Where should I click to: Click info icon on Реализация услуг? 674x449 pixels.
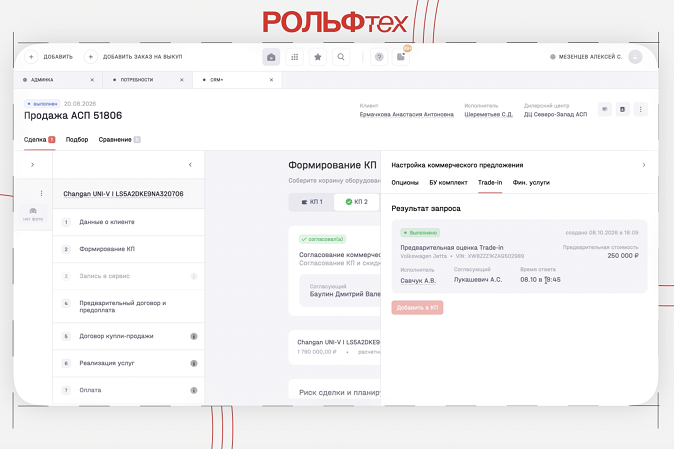pos(194,363)
